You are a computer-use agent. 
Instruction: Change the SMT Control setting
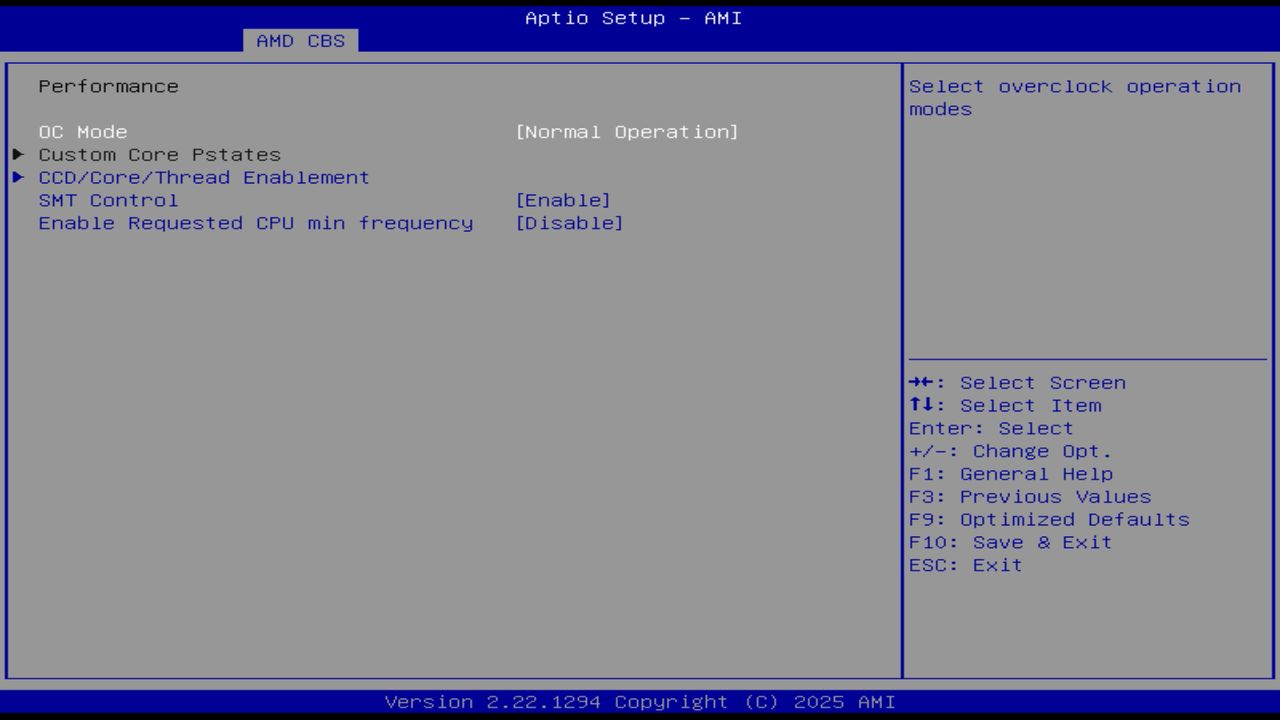[x=564, y=200]
